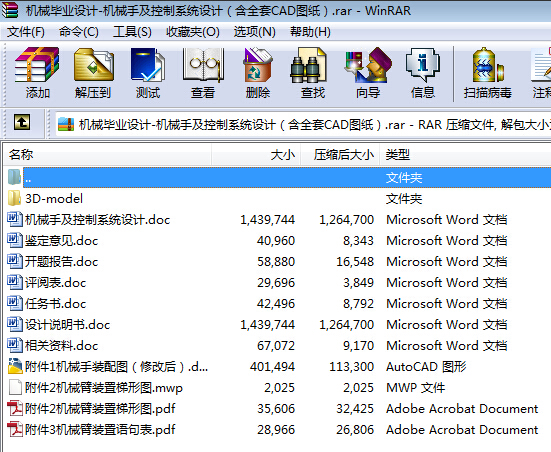Select file name 评阅表.doc
Image resolution: width=551 pixels, height=452 pixels.
(56, 283)
